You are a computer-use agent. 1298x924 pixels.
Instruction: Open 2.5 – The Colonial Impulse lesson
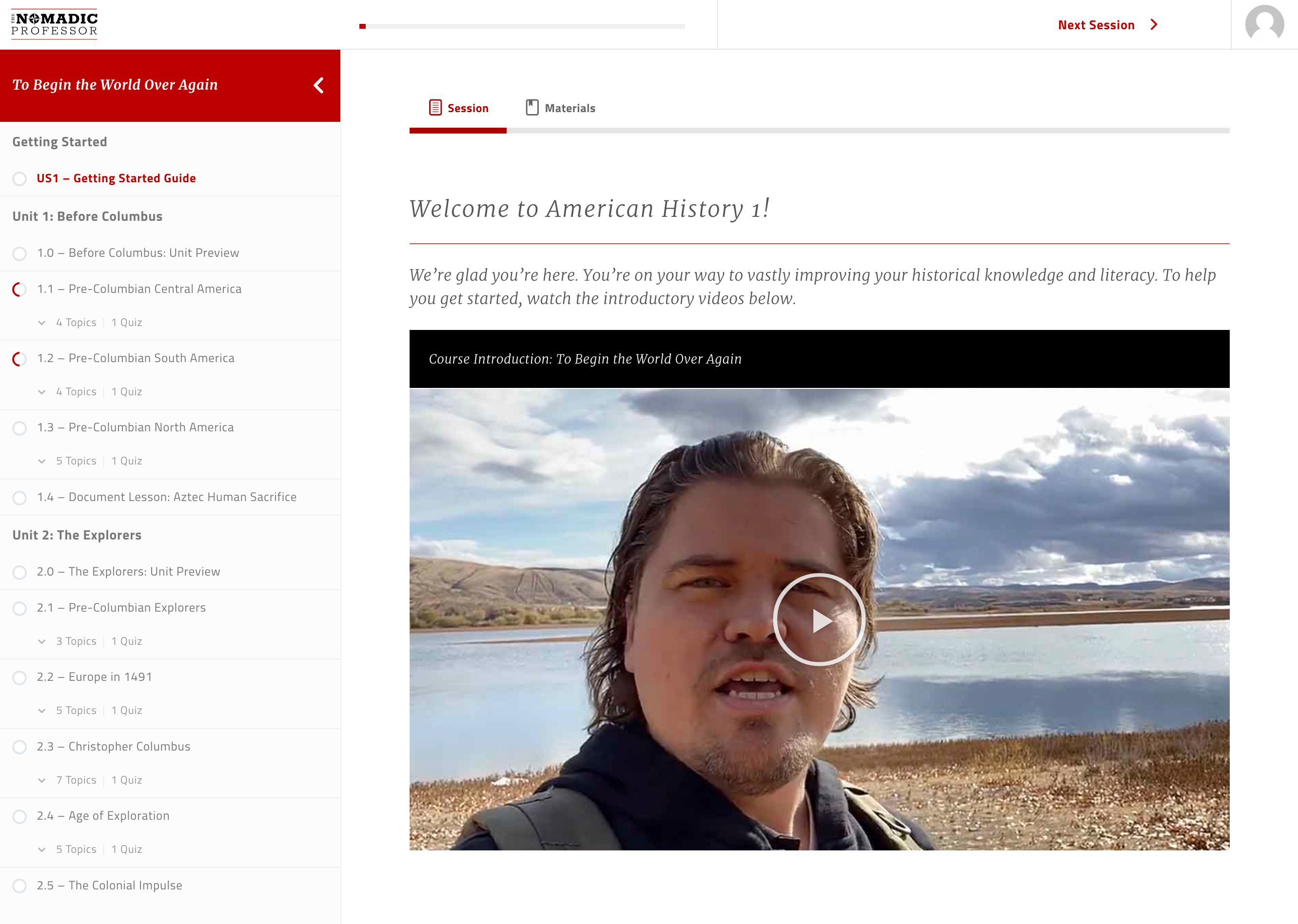[109, 885]
